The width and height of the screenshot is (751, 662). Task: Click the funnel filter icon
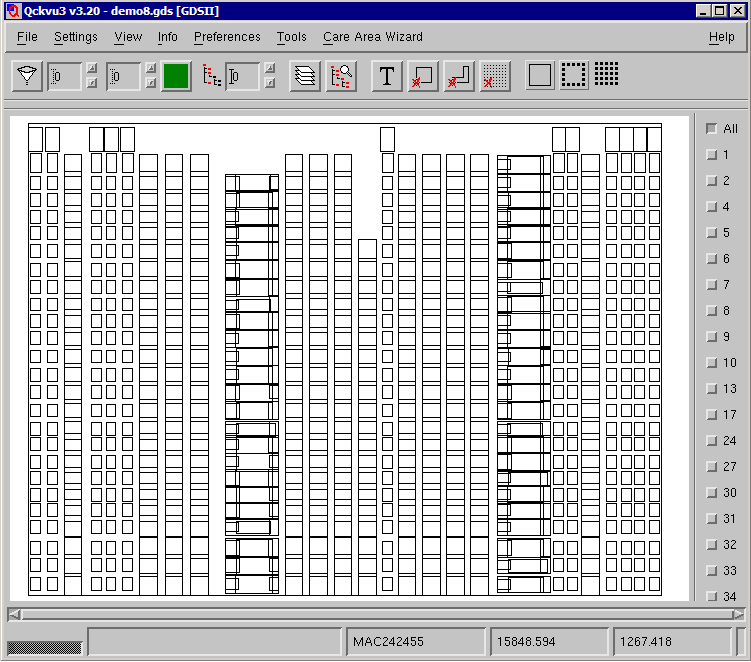click(27, 76)
